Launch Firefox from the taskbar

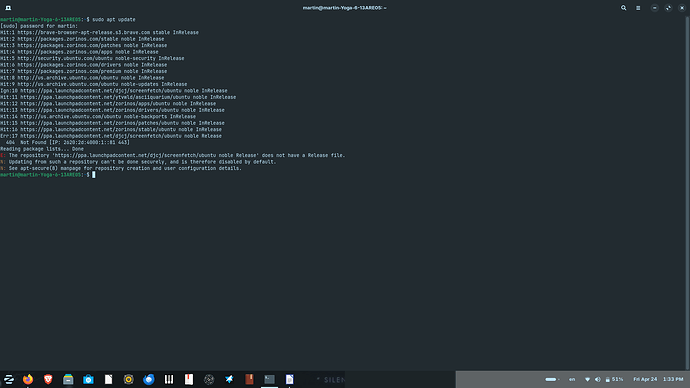click(x=28, y=379)
